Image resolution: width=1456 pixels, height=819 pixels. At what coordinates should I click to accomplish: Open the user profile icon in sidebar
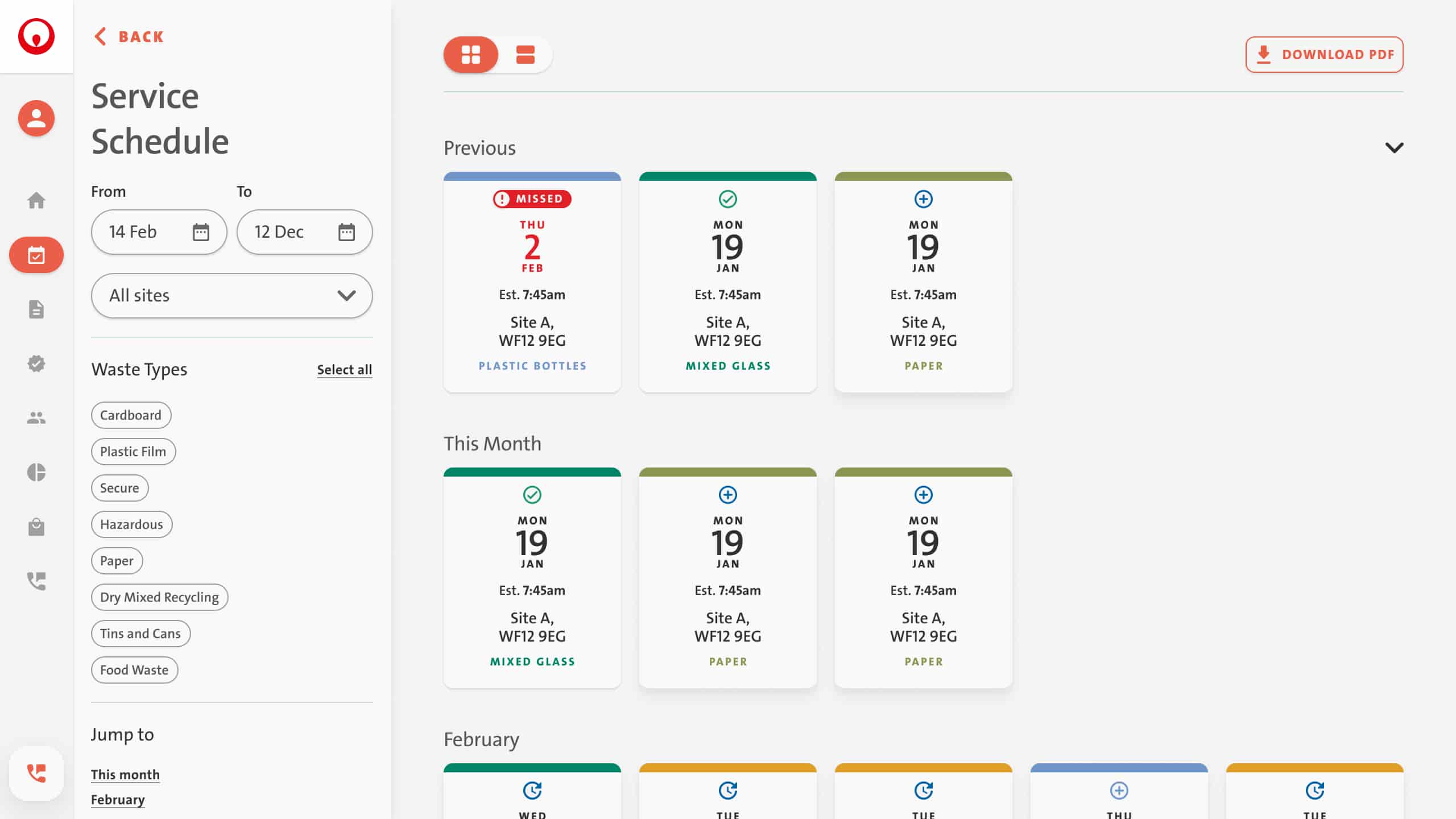pyautogui.click(x=36, y=118)
